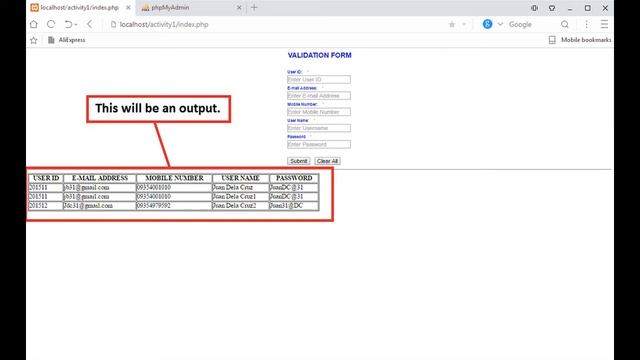The width and height of the screenshot is (640, 360).
Task: Select the localhost/activity1/index.php tab
Action: click(80, 8)
